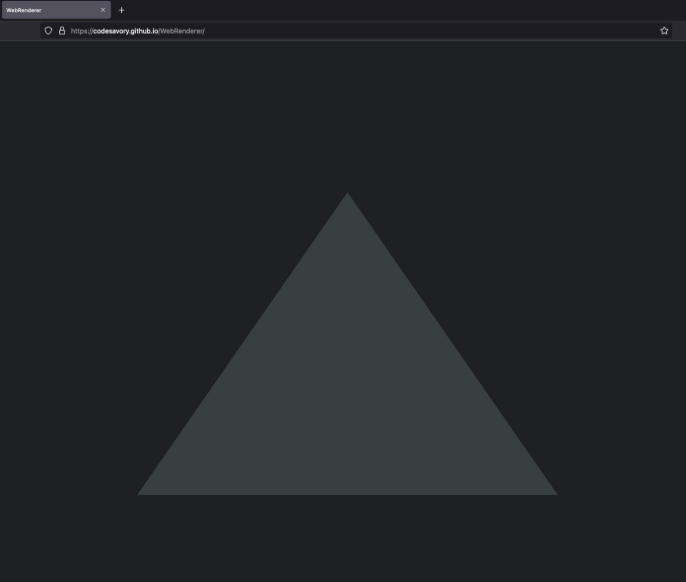686x582 pixels.
Task: Click empty tab strip space right of plus button
Action: pyautogui.click(x=400, y=10)
